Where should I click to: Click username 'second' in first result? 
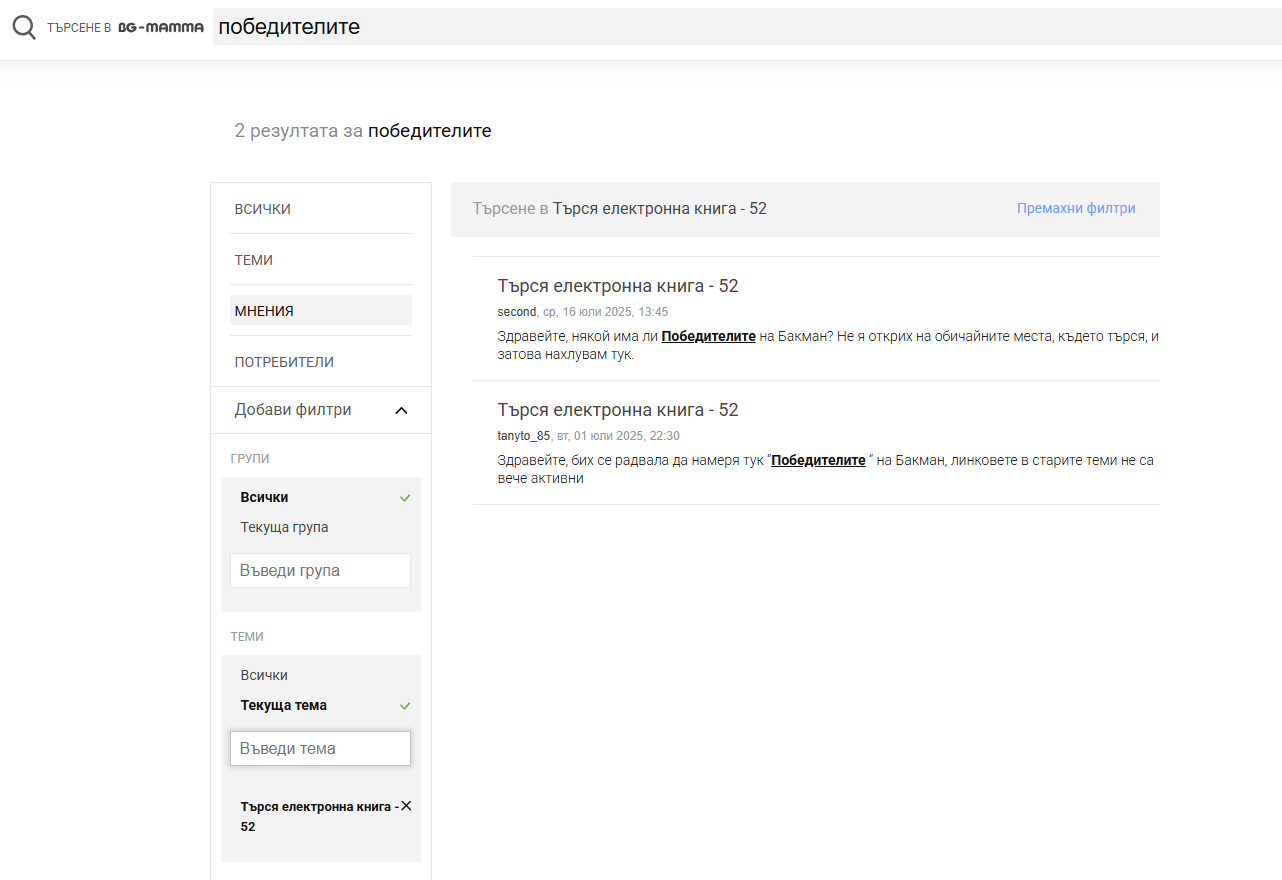[x=516, y=312]
